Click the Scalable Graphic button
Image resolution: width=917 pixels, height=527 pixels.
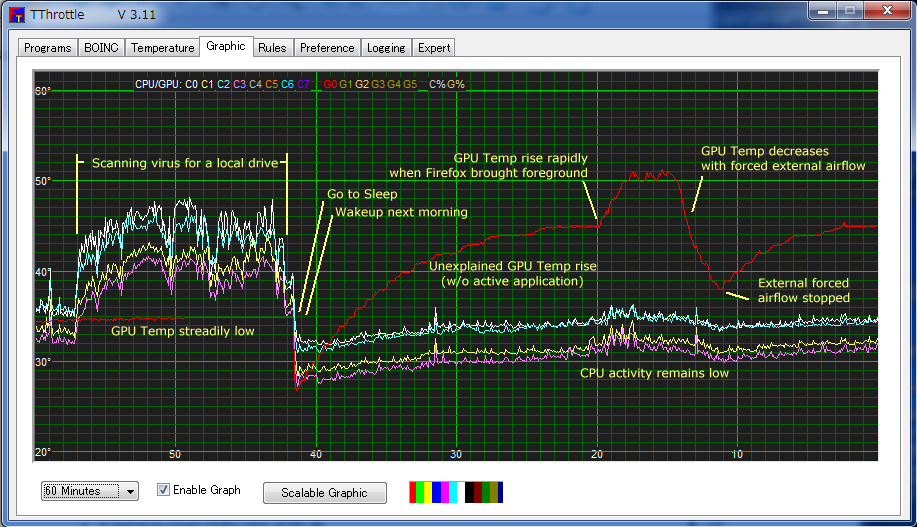tap(325, 492)
